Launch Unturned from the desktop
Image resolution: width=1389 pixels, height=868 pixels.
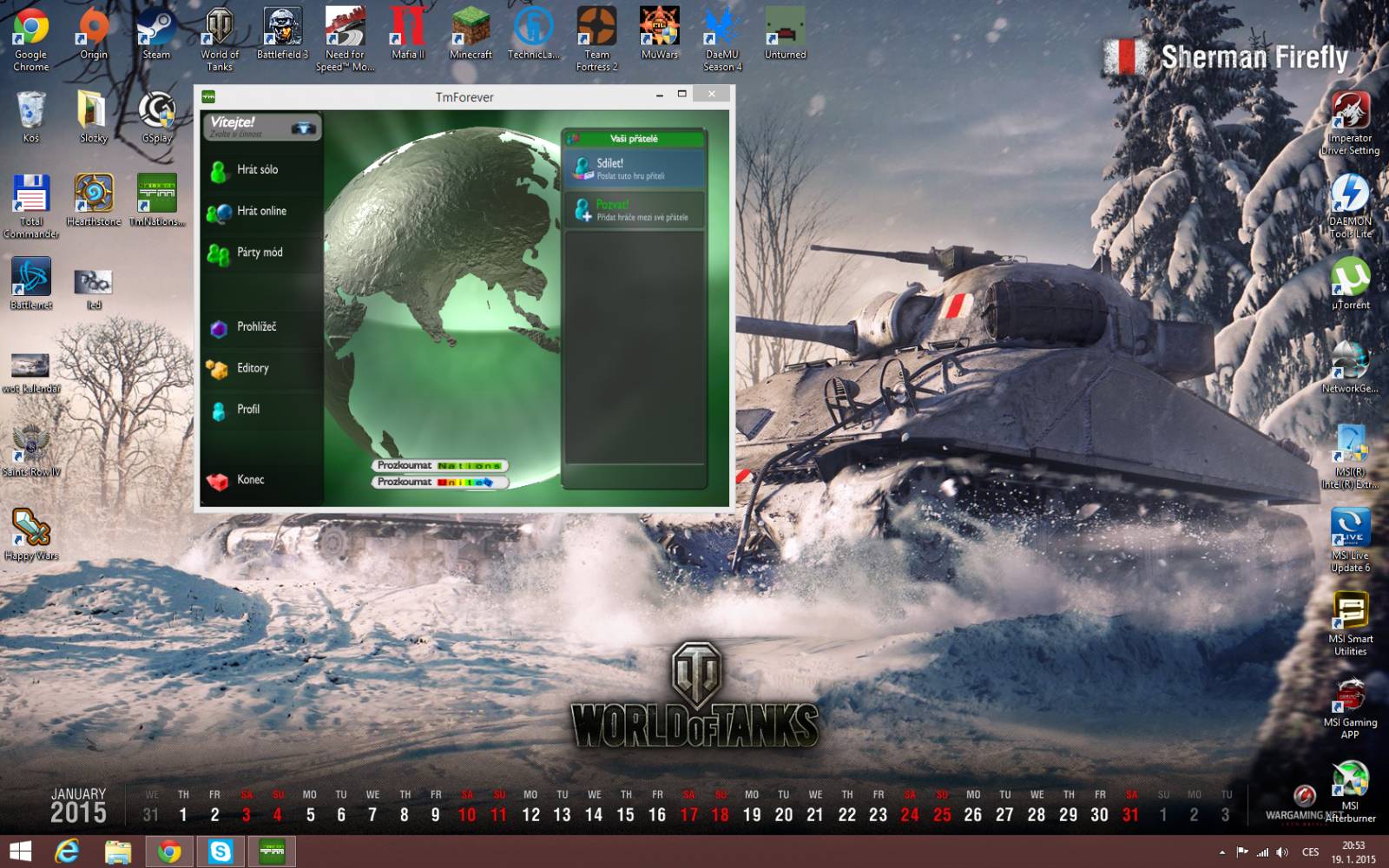785,35
